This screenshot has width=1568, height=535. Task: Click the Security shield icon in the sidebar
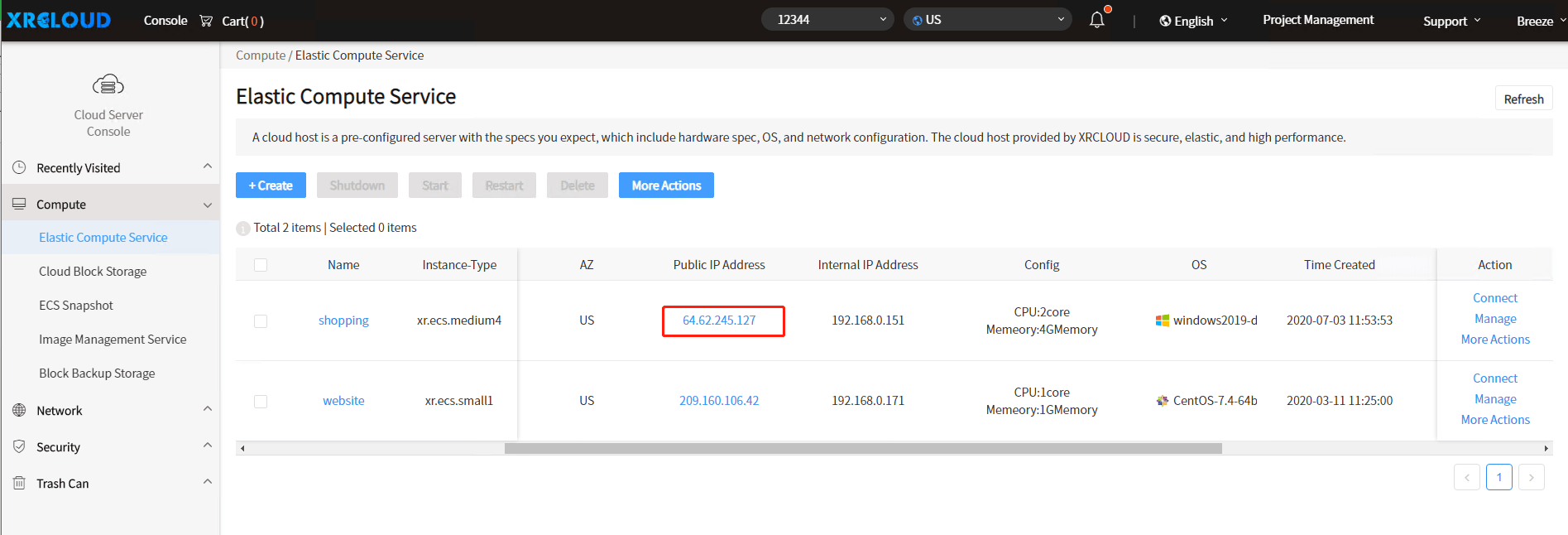coord(19,446)
